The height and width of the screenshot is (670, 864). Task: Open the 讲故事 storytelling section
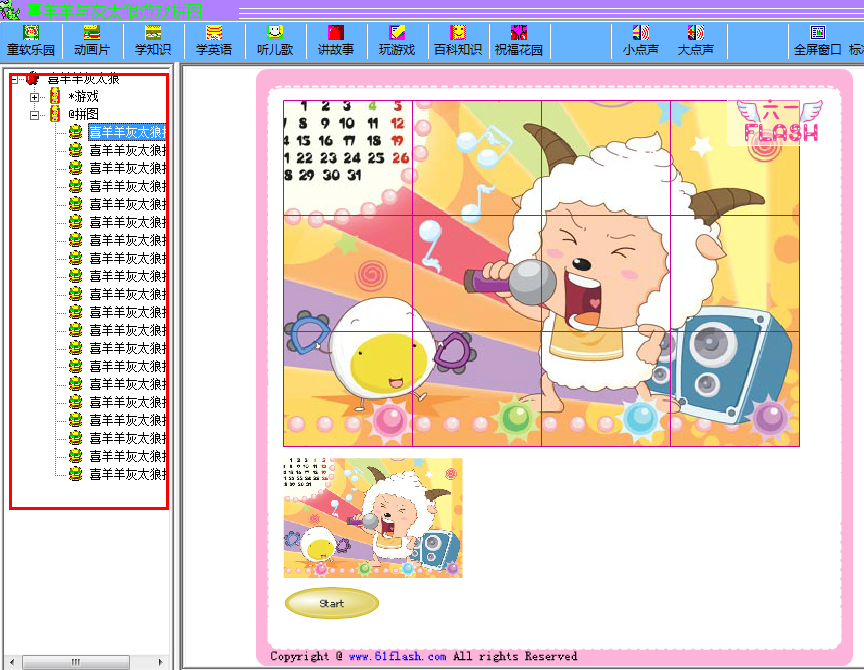click(x=336, y=41)
